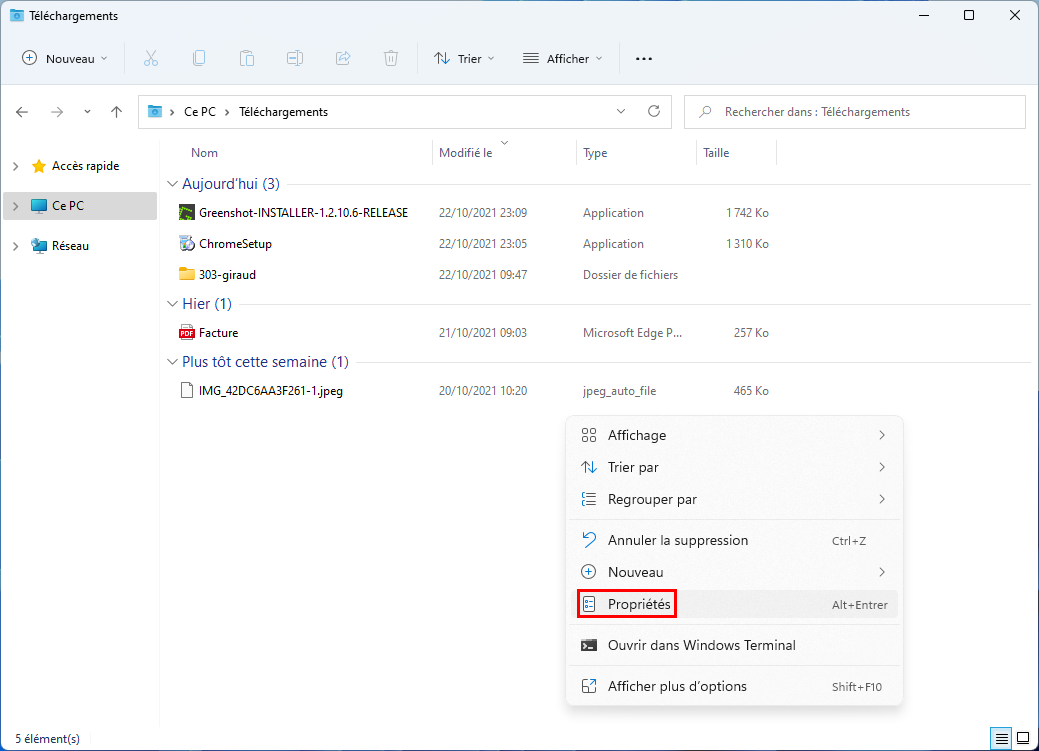Click the Ce PC computer icon

[x=39, y=205]
